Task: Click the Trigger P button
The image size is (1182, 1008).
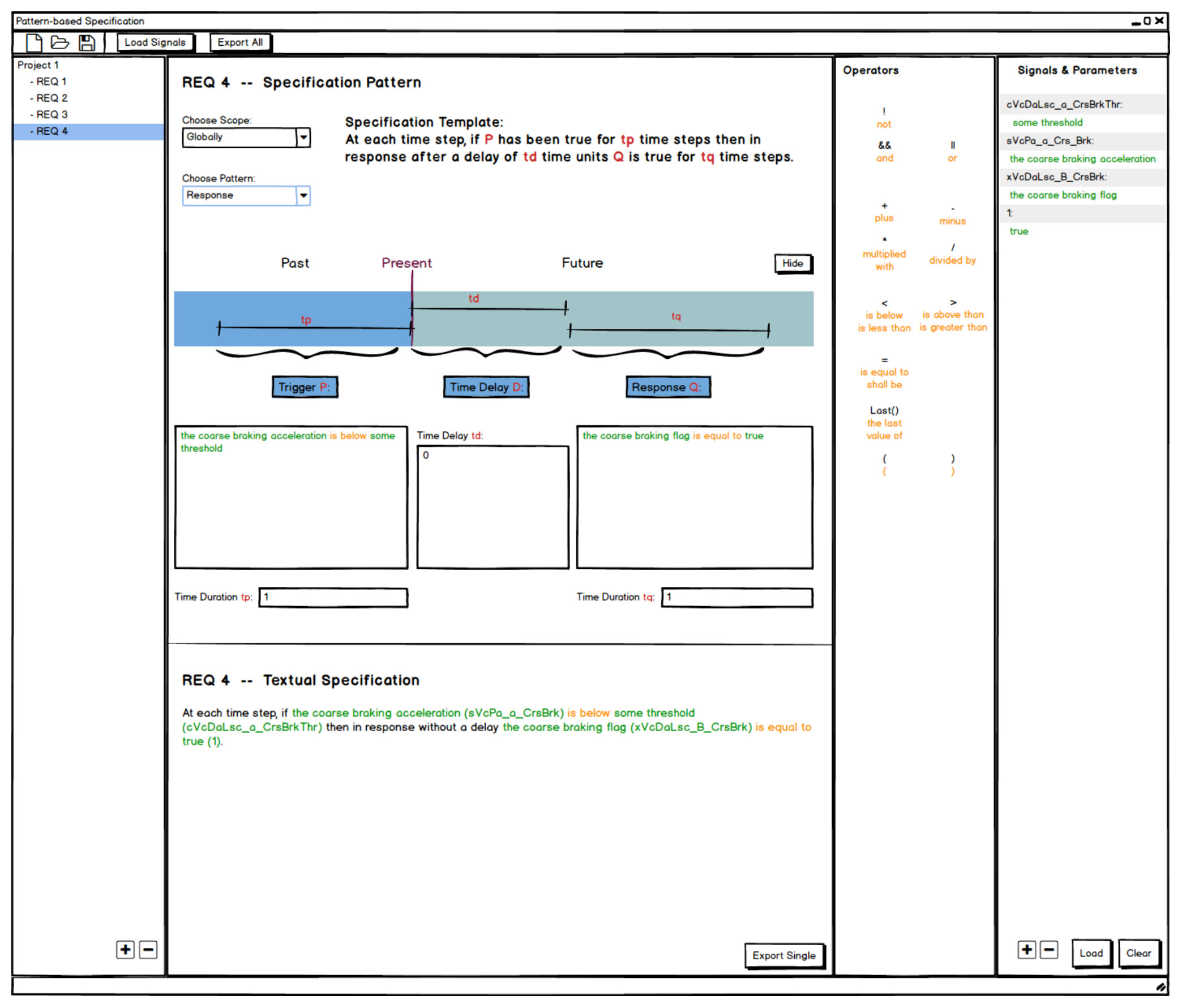Action: (305, 387)
